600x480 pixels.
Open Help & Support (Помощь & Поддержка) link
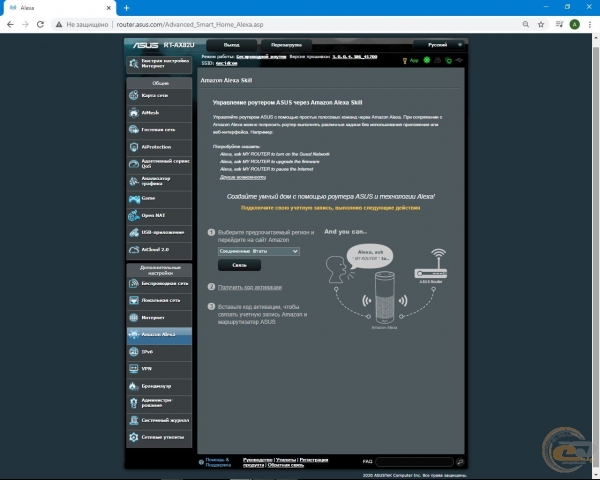[218, 462]
